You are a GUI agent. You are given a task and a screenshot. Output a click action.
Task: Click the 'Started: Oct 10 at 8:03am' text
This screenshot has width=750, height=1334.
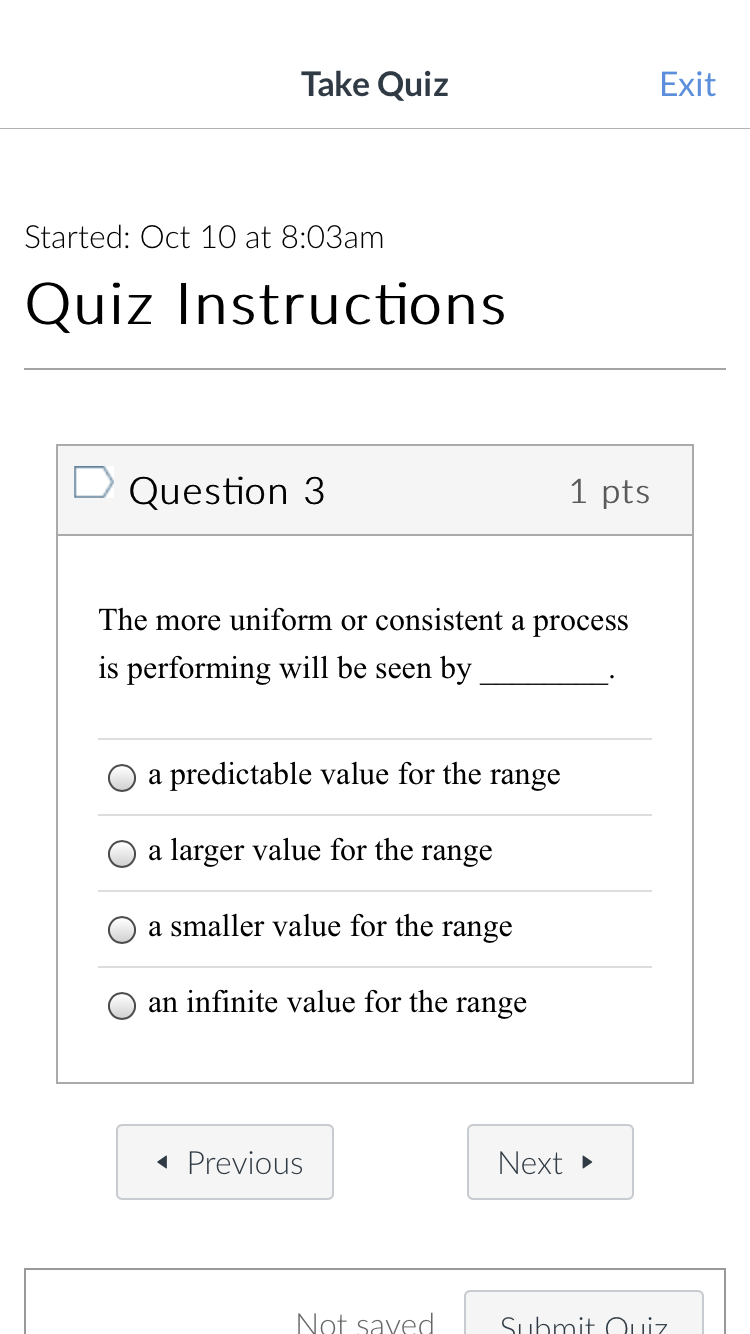204,237
